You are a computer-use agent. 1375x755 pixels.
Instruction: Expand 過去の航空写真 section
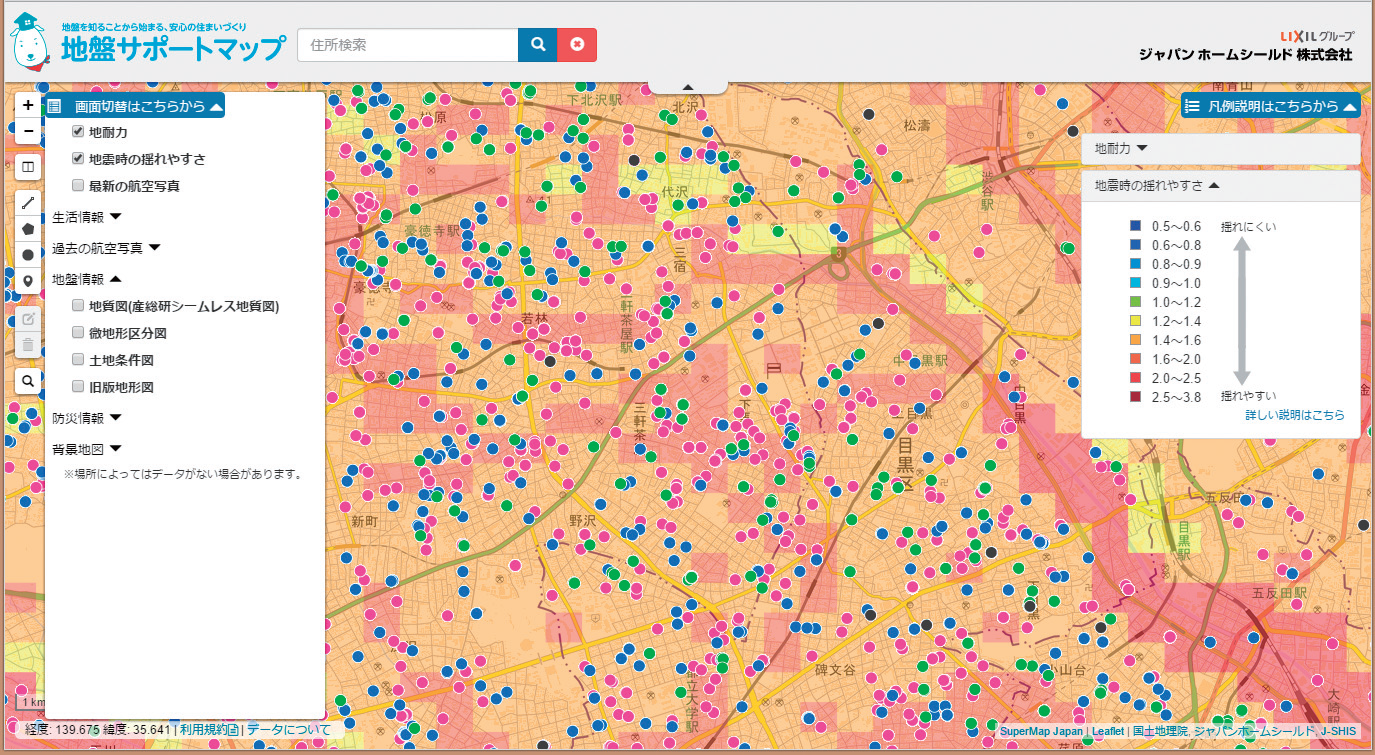click(106, 247)
